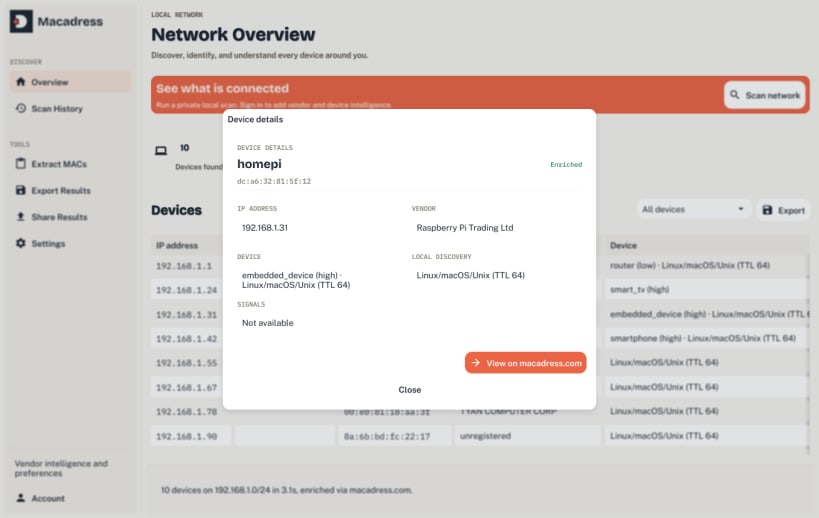Expand the All devices dropdown
This screenshot has width=819, height=518.
(693, 209)
